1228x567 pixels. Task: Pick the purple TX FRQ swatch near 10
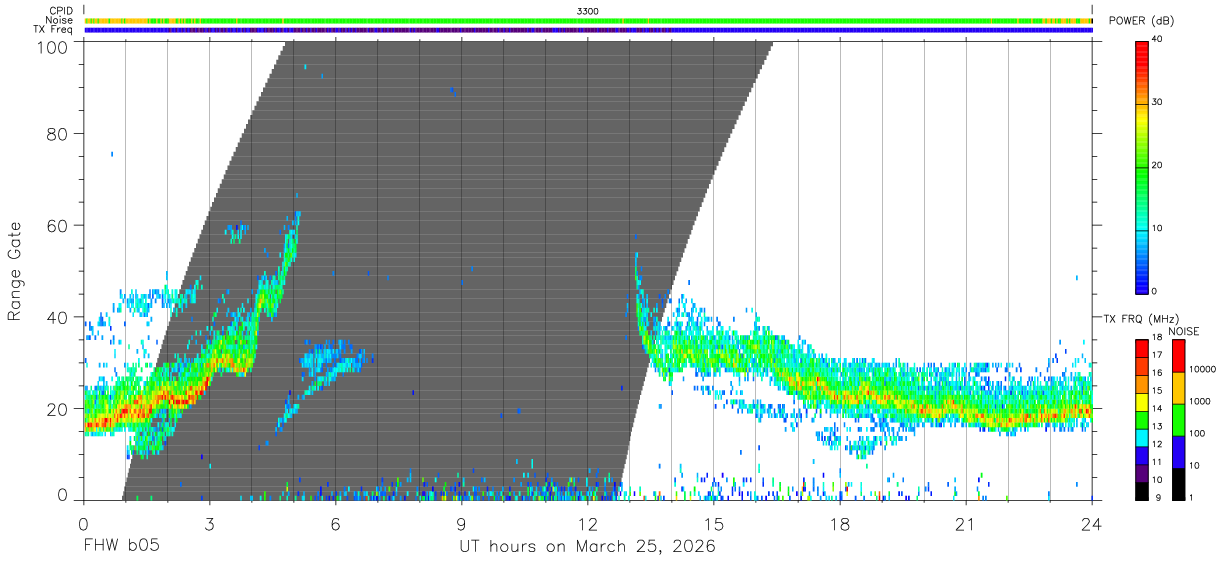[1142, 472]
